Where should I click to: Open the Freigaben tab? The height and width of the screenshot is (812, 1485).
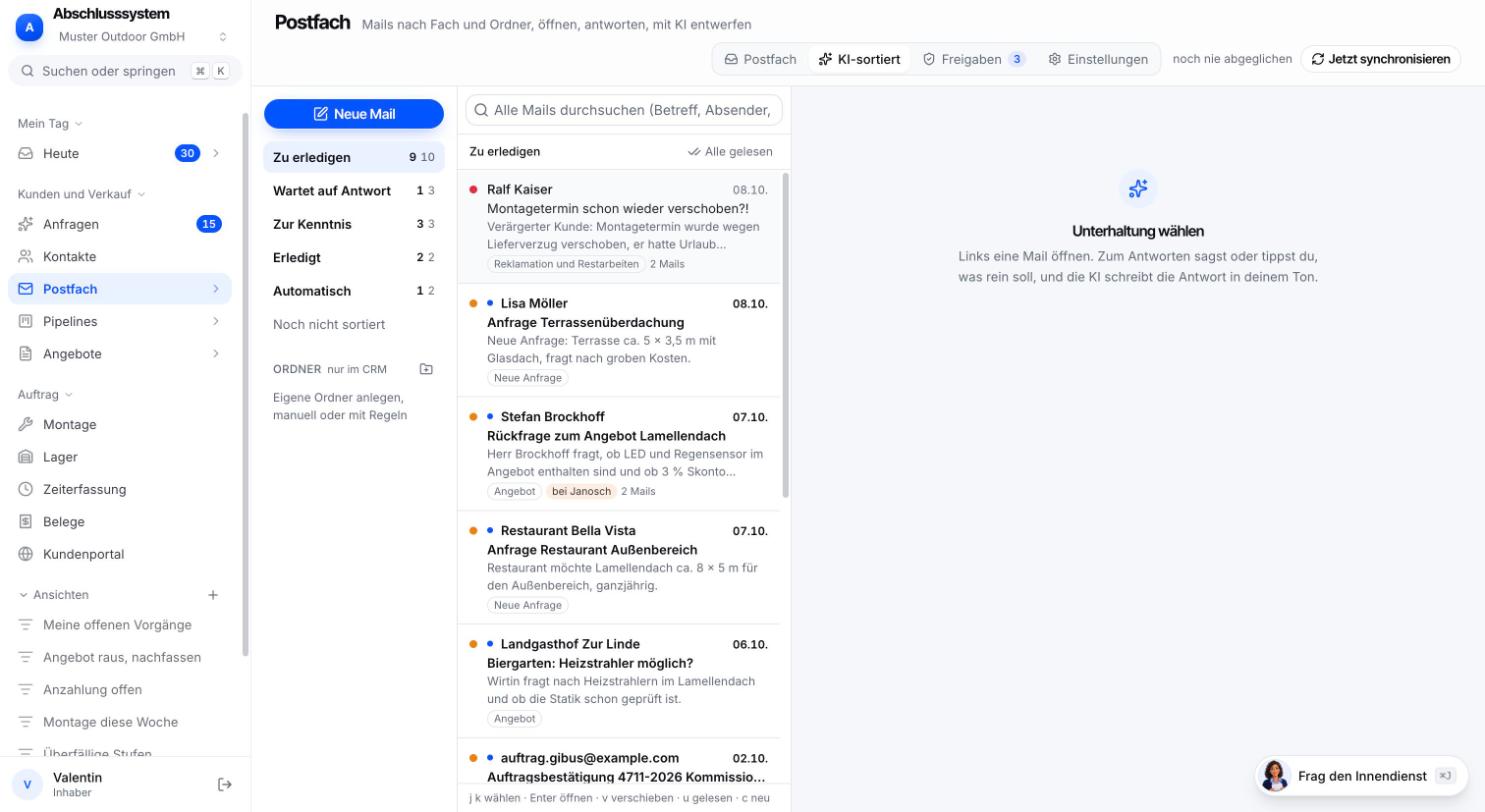point(974,59)
